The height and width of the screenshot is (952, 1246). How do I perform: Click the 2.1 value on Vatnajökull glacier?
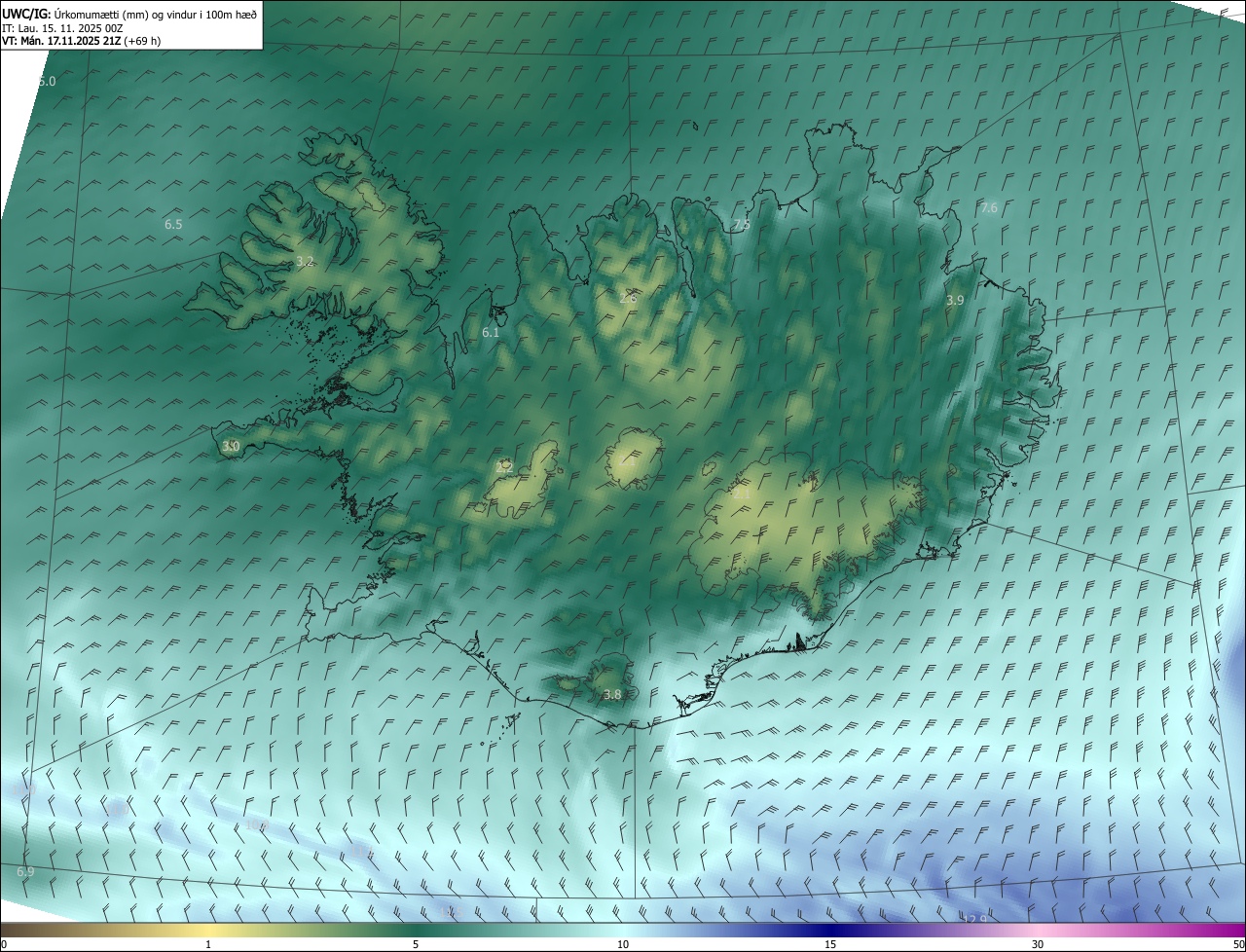tap(742, 494)
